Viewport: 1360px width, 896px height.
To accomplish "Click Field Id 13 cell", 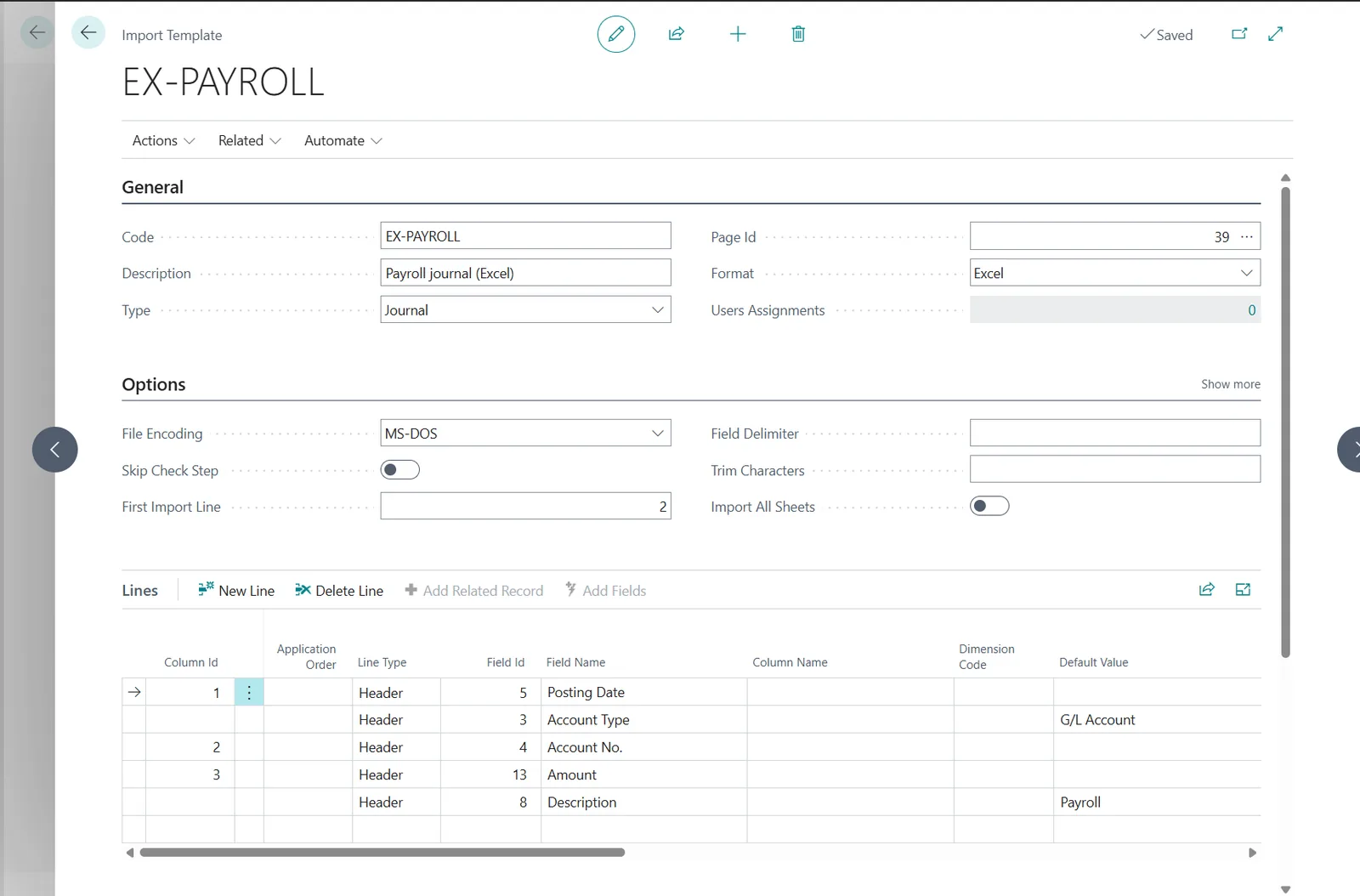I will tap(491, 774).
